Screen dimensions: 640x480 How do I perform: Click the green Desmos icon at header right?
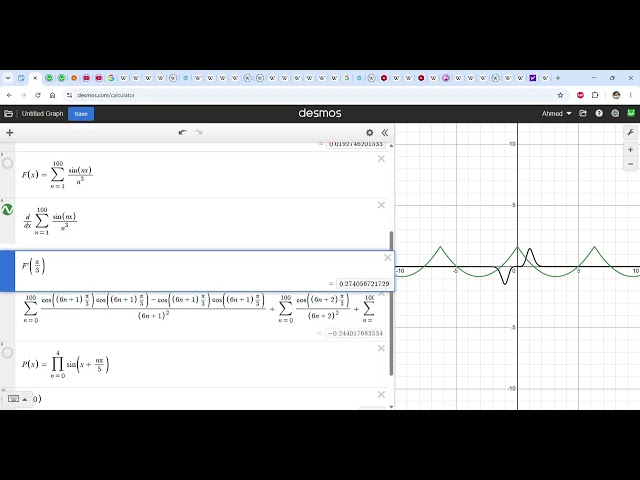click(631, 113)
